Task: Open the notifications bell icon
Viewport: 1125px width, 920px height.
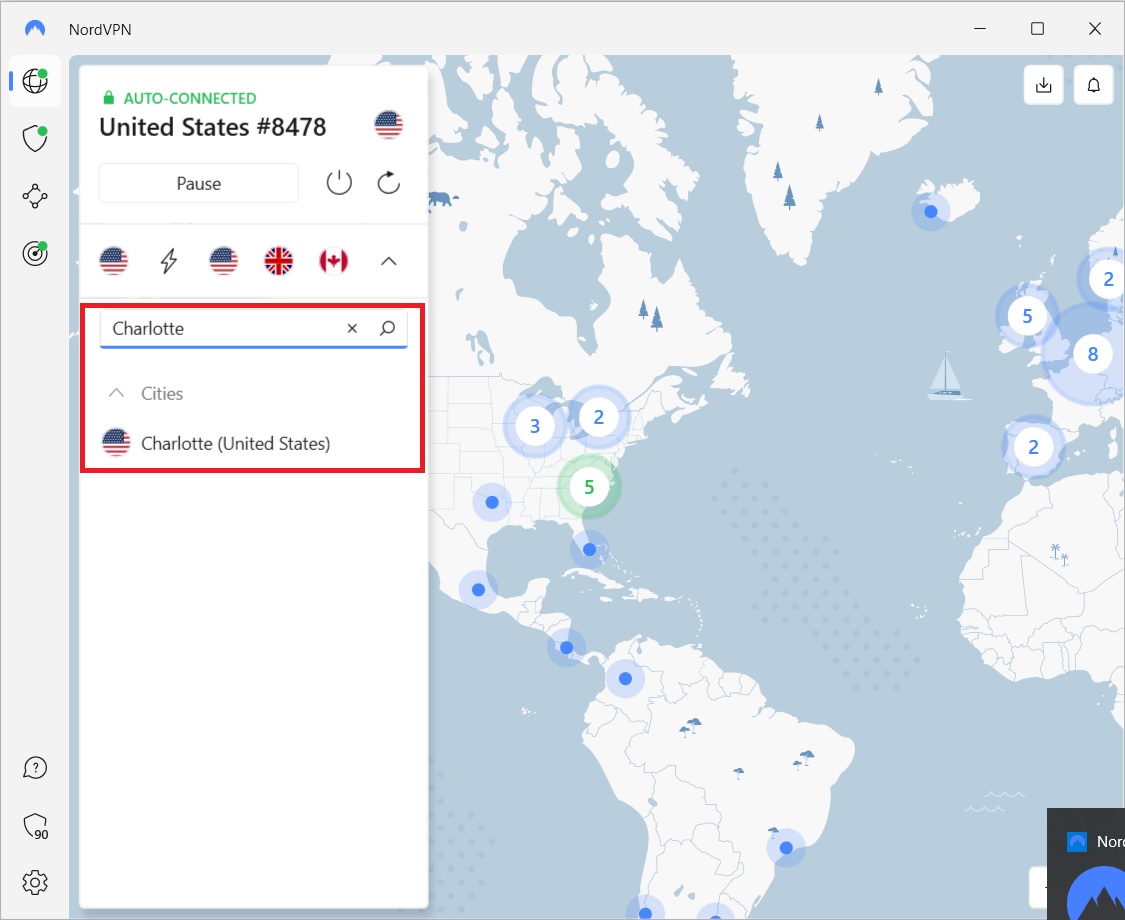Action: [x=1093, y=85]
